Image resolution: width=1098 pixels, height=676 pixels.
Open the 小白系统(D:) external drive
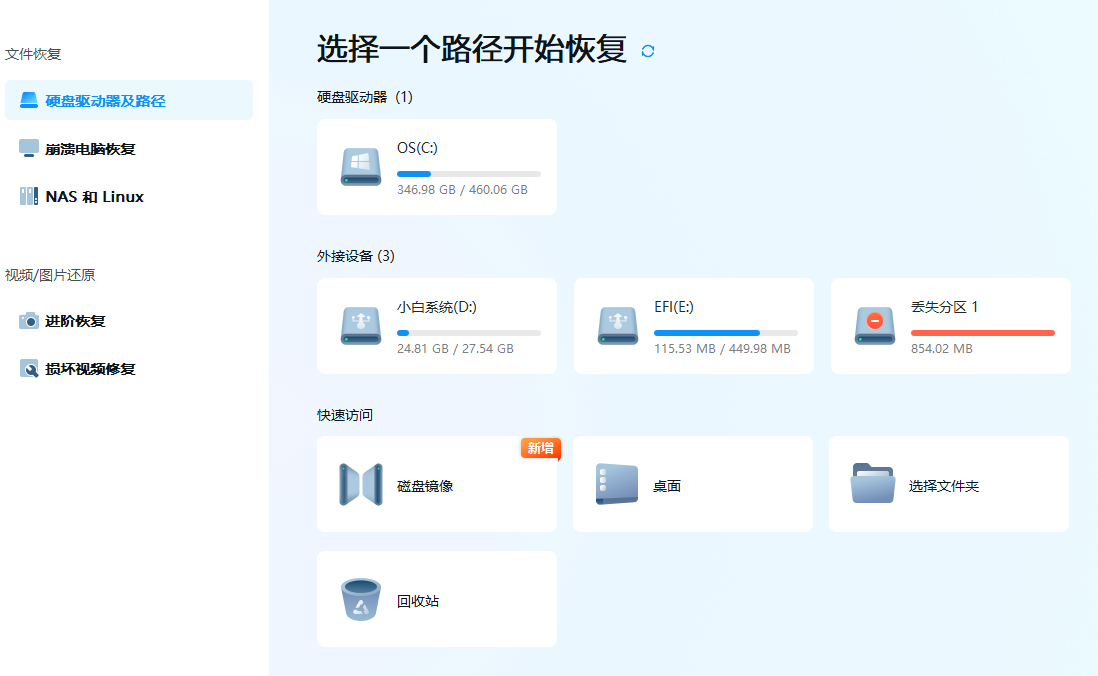coord(436,325)
